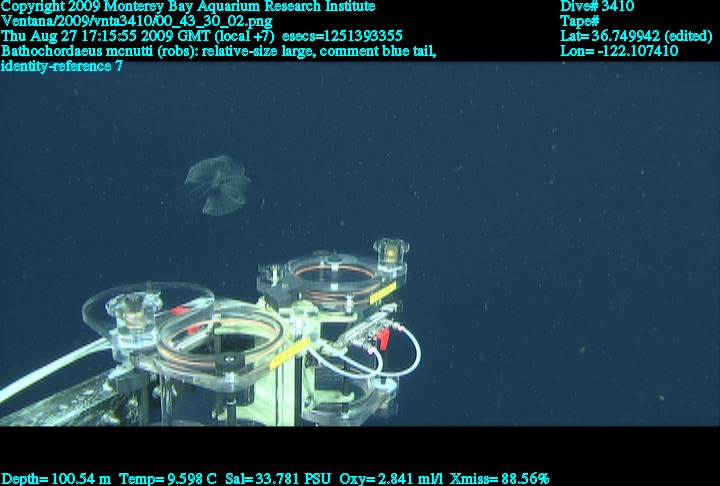Click the Depth= 100.54 m reading
The height and width of the screenshot is (486, 720).
click(x=56, y=479)
